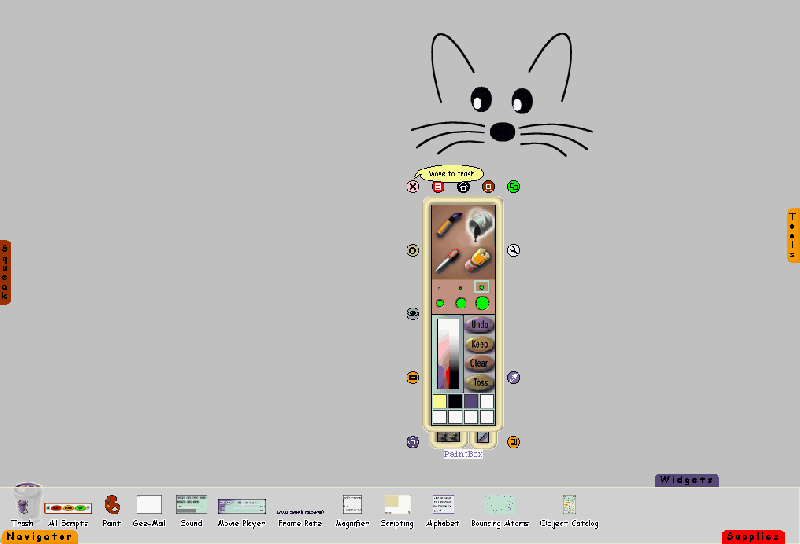800x544 pixels.
Task: Select the largest green brush size
Action: click(482, 303)
